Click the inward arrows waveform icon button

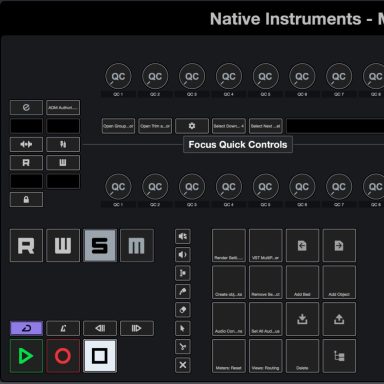pos(26,144)
